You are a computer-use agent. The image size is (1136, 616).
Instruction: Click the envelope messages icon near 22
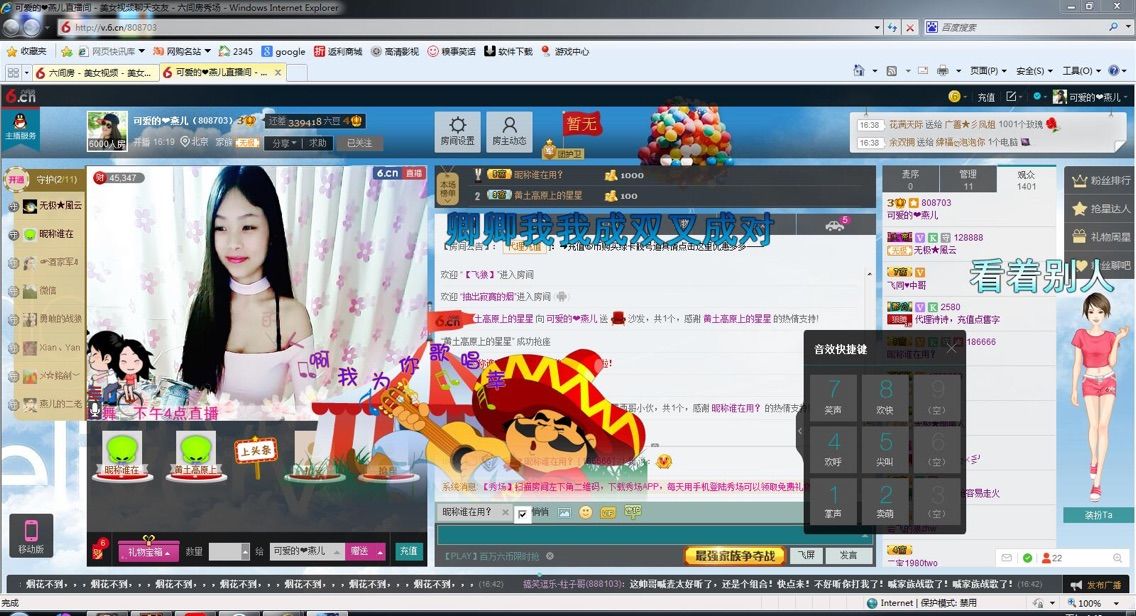(x=1006, y=557)
